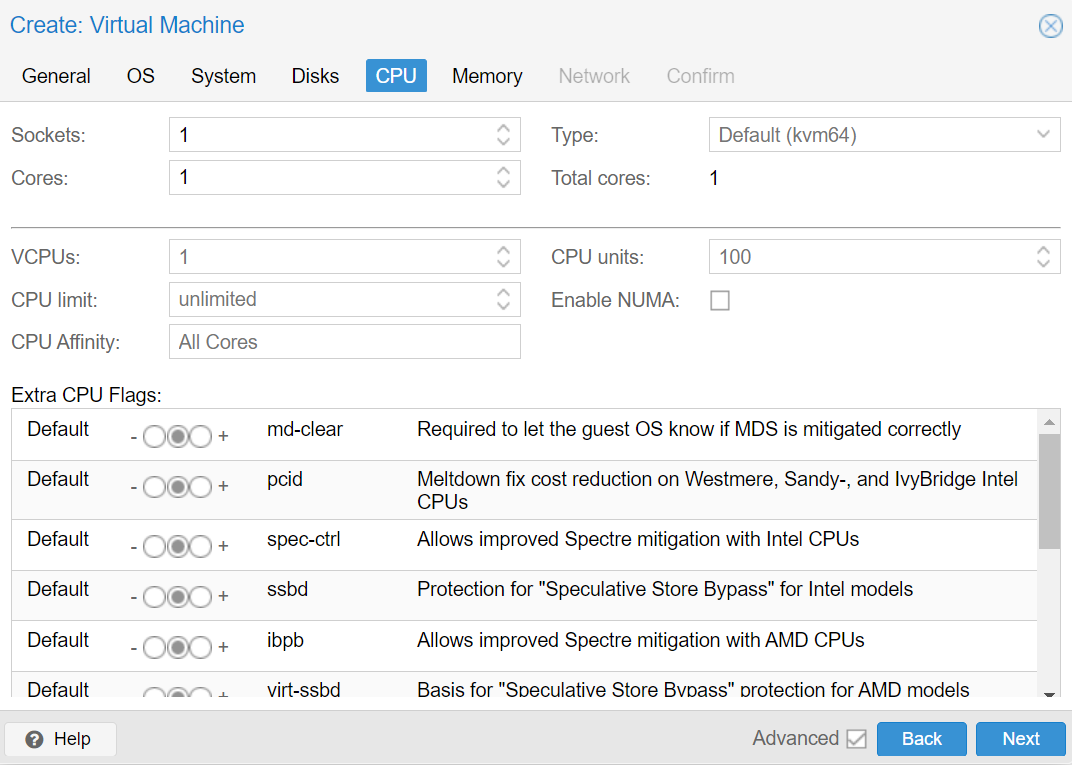Turn off the spec-ctrl flag
Image resolution: width=1072 pixels, height=765 pixels.
(155, 546)
